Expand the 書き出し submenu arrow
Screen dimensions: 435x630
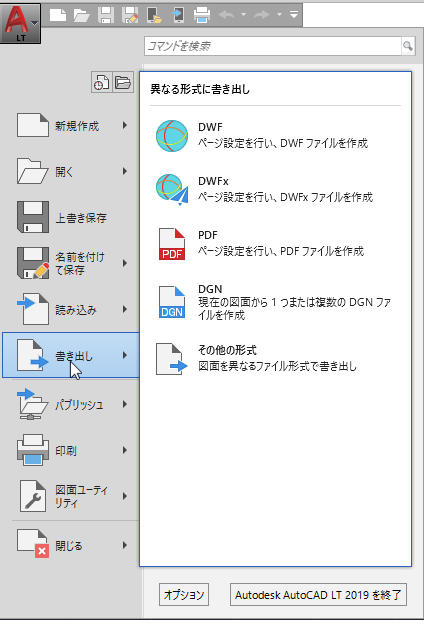point(125,355)
